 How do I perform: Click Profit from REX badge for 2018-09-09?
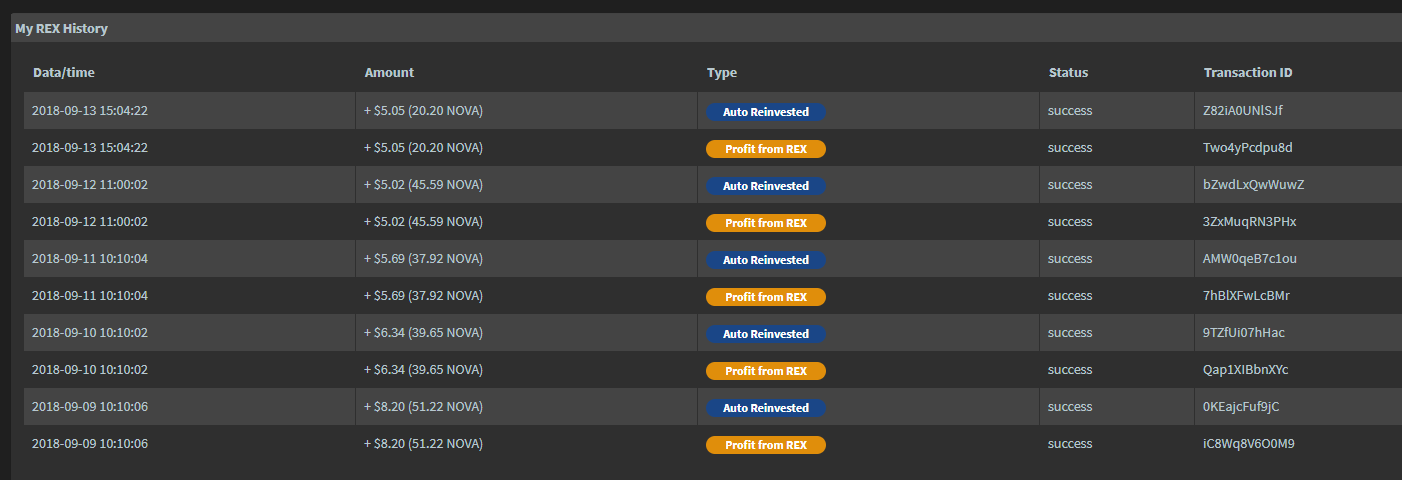coord(765,445)
